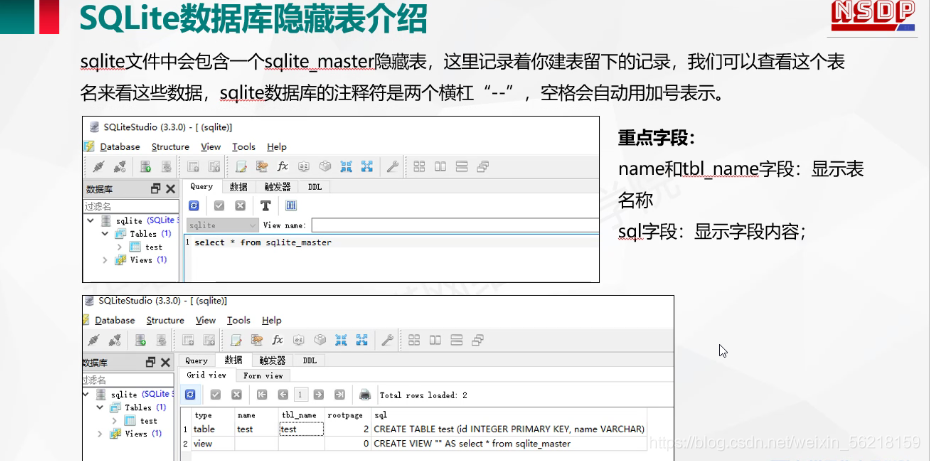The width and height of the screenshot is (930, 461).
Task: Select Form view tab
Action: [x=263, y=376]
